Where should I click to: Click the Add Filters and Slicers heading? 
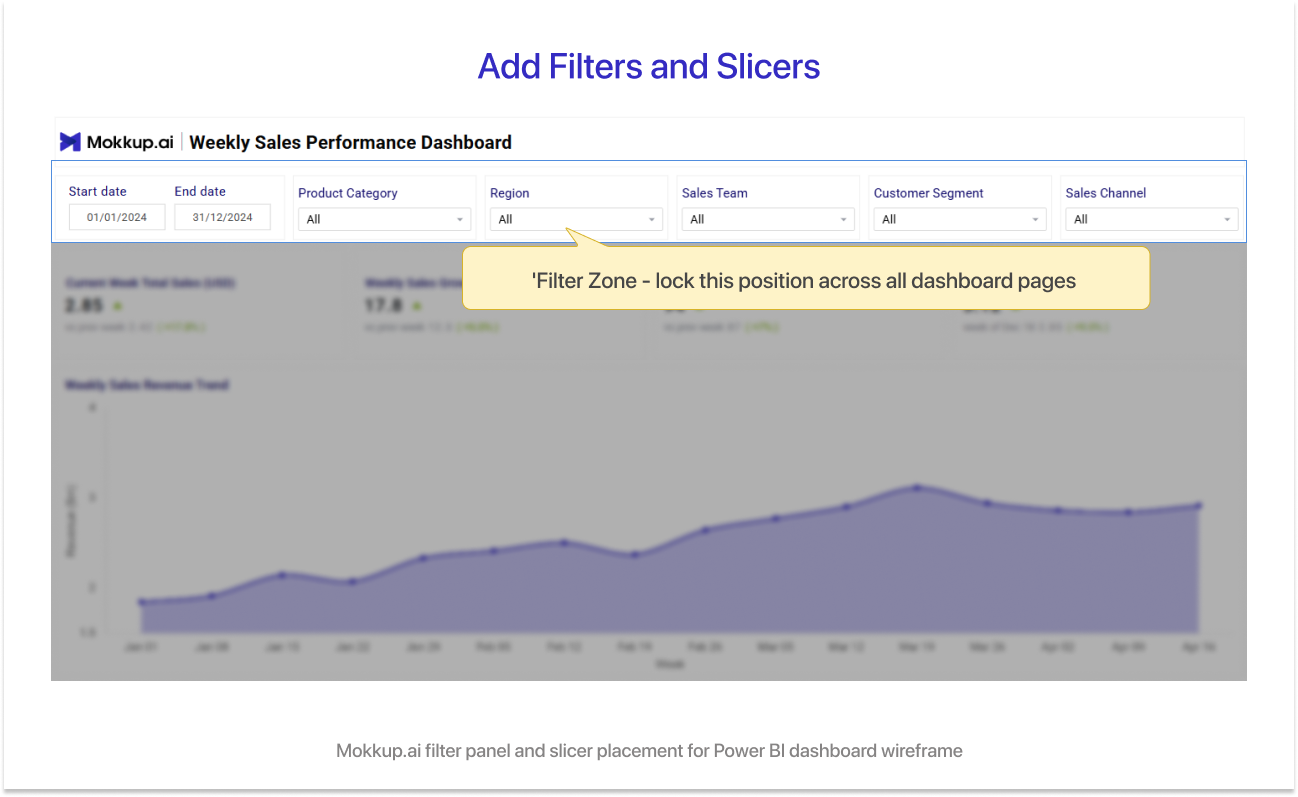click(649, 66)
